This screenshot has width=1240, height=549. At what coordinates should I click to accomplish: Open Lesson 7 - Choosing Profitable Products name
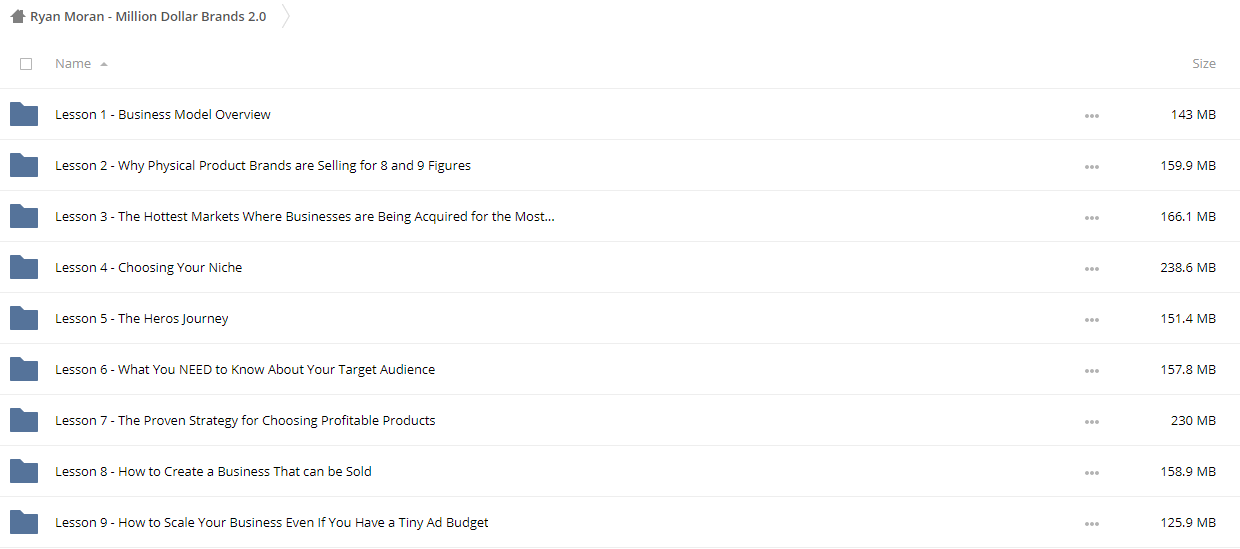point(245,420)
